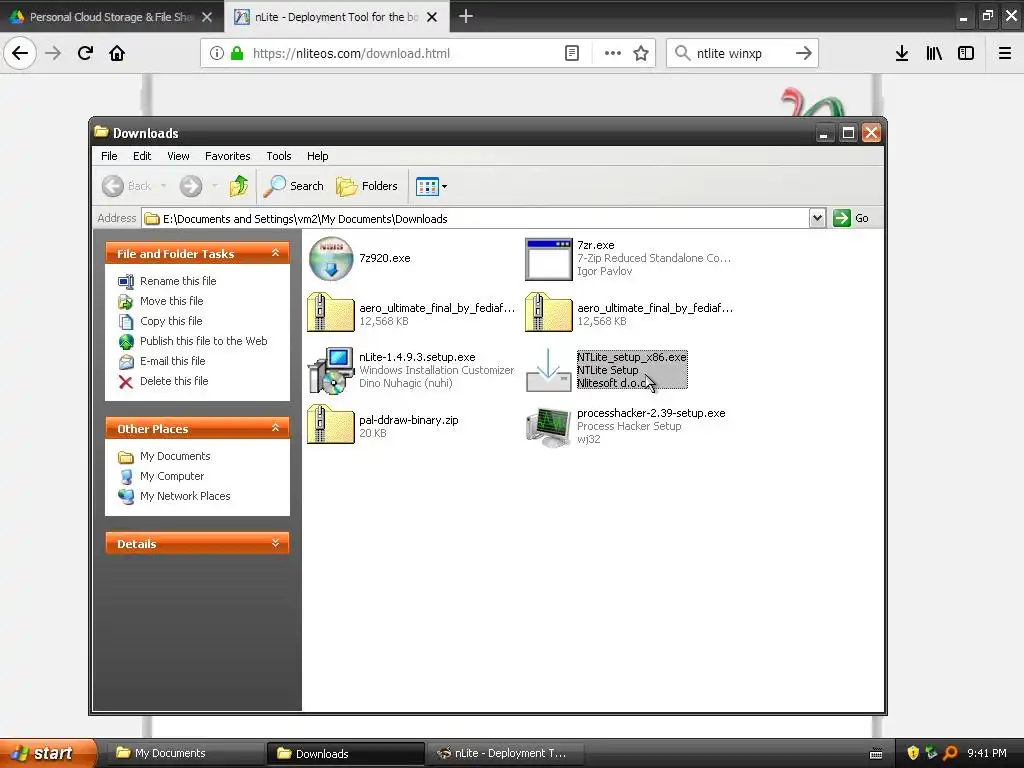Close the nLite Deployment Tool tab
Viewport: 1024px width, 768px height.
point(432,17)
